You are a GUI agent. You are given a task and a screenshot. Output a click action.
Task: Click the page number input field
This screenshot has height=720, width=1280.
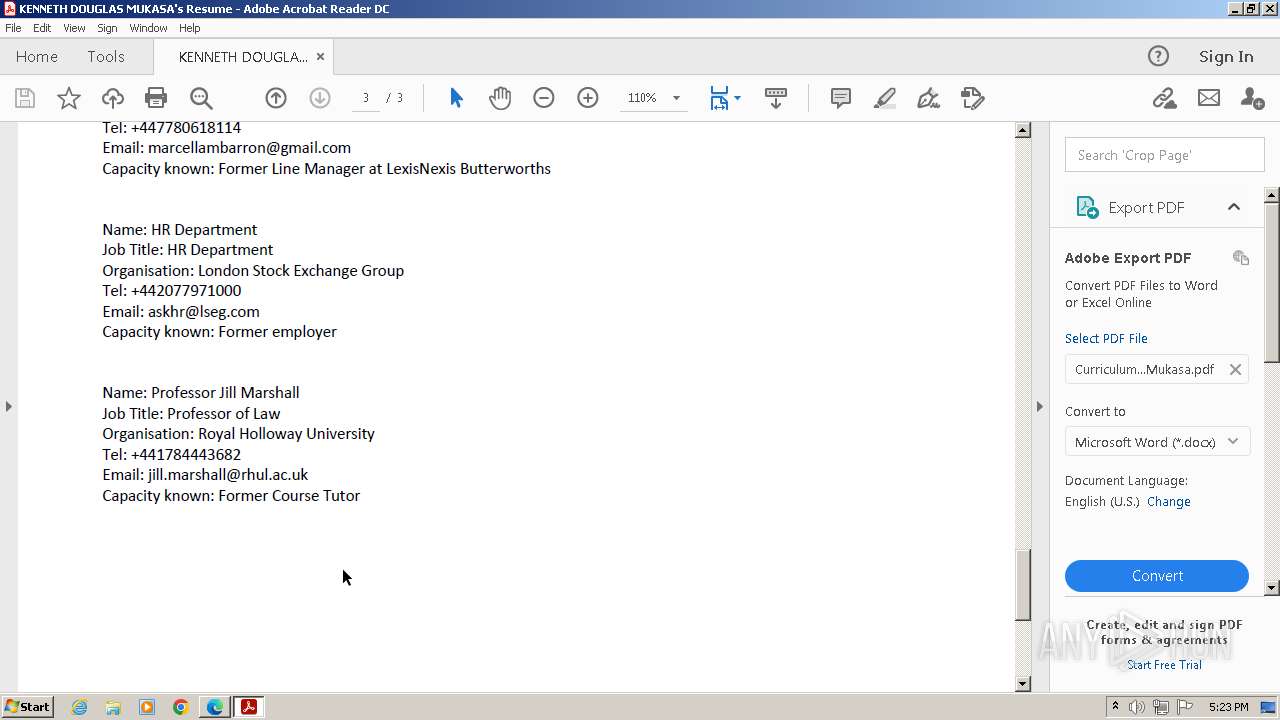pos(366,98)
